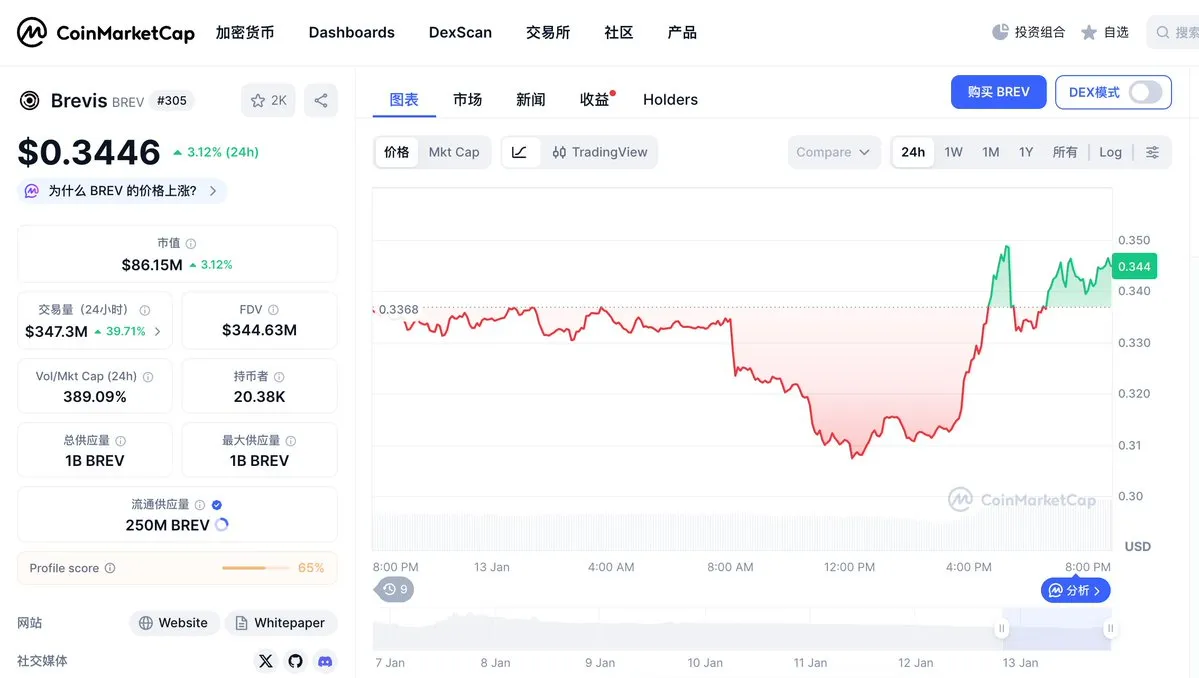Viewport: 1199px width, 678px height.
Task: Toggle the DEX模式 switch
Action: (x=1145, y=92)
